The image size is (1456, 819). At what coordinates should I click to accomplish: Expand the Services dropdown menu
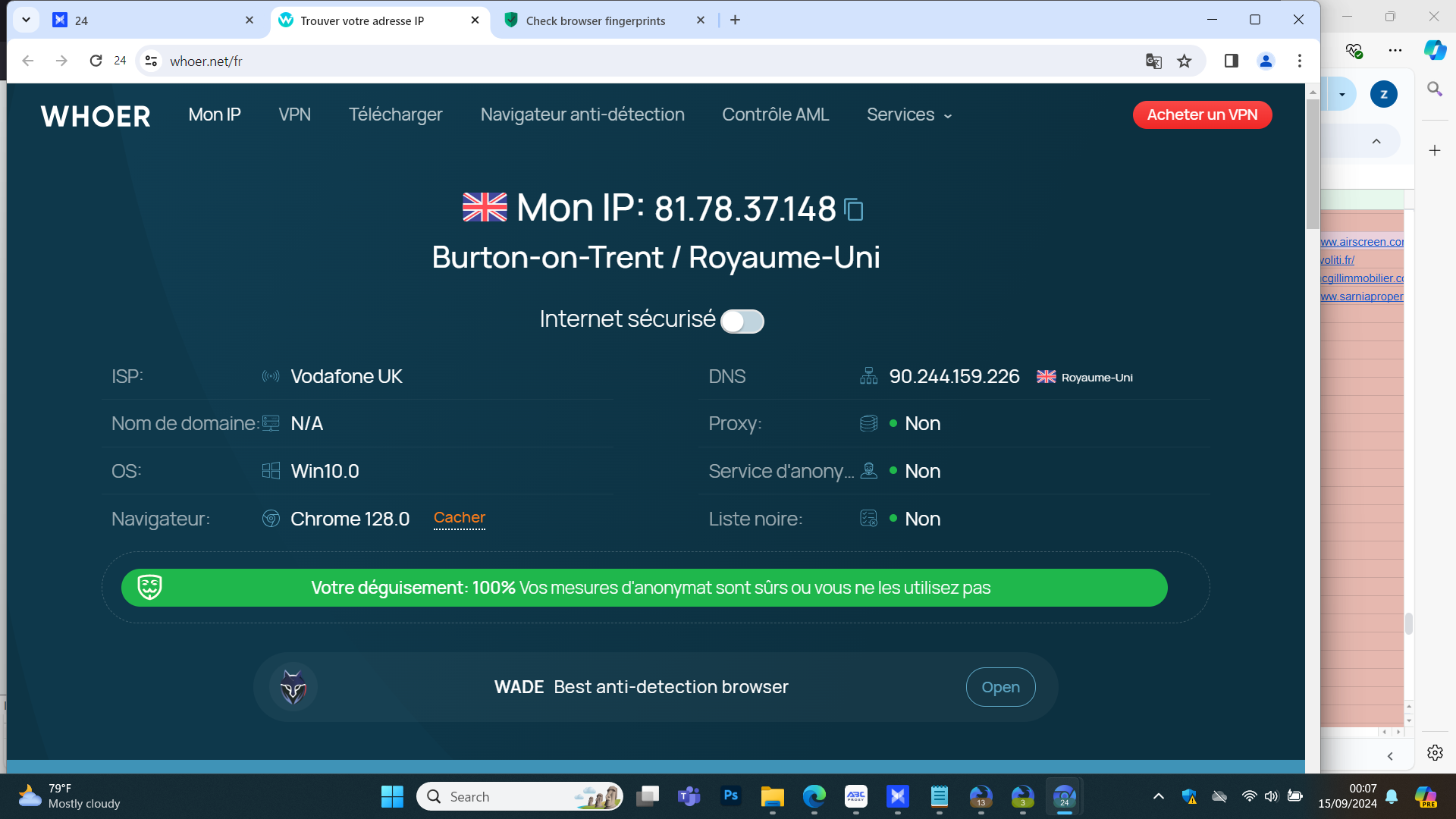[908, 115]
